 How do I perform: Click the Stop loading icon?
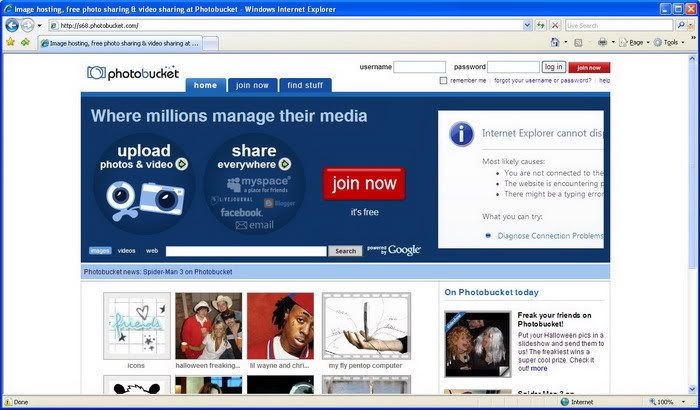click(x=554, y=25)
